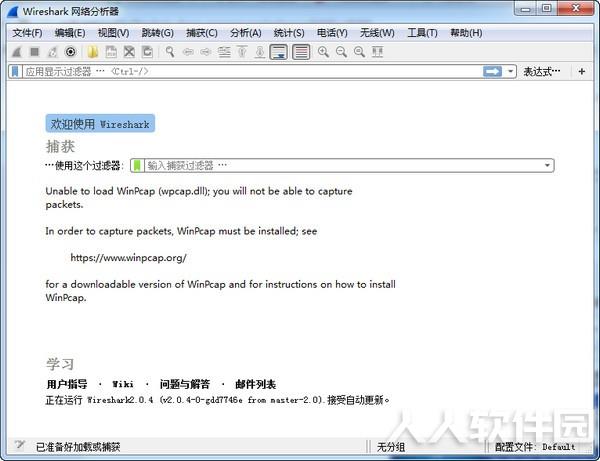Click the display filter input field
The width and height of the screenshot is (600, 461).
253,72
